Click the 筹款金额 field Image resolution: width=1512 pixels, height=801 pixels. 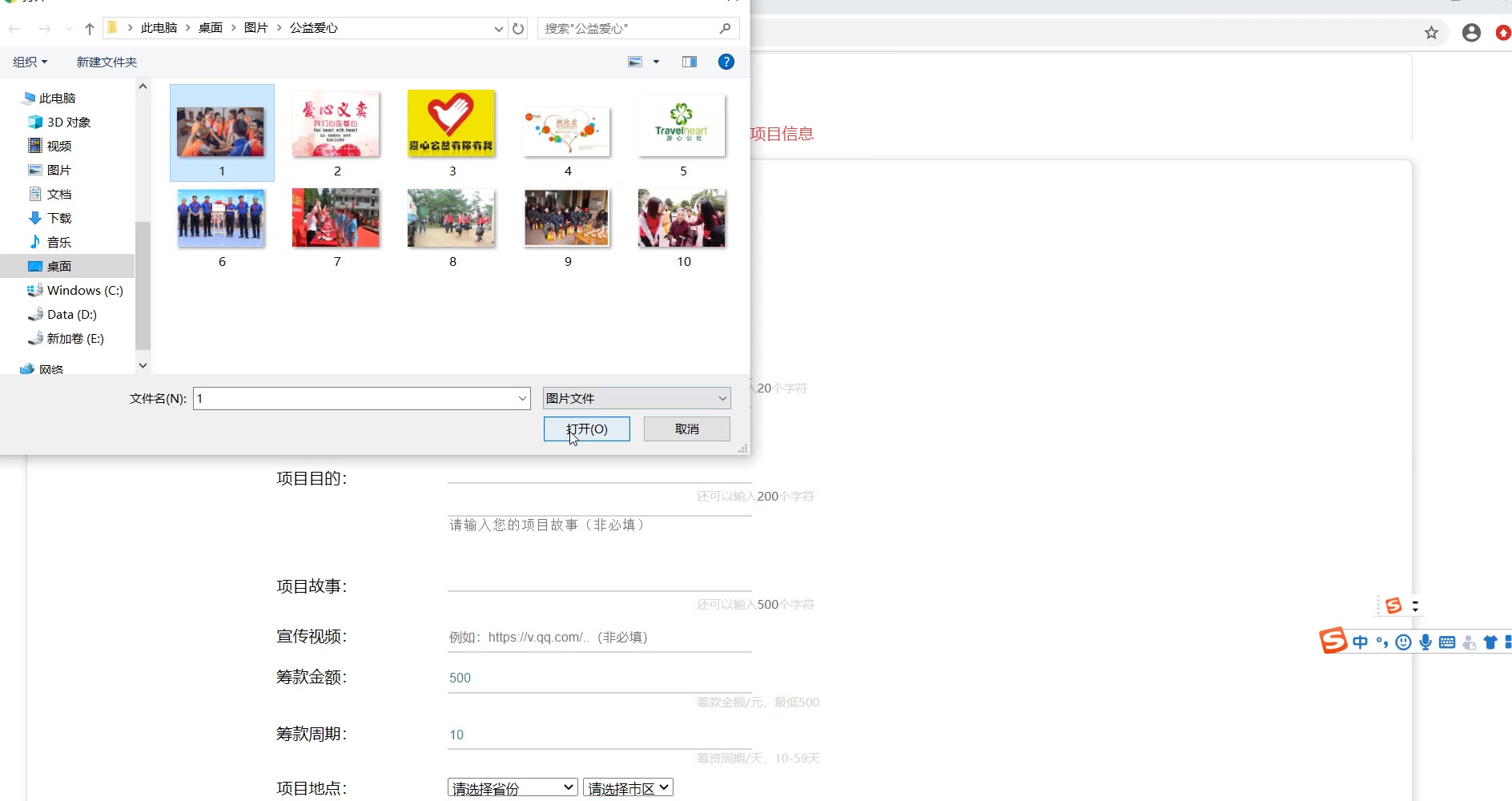[x=600, y=678]
